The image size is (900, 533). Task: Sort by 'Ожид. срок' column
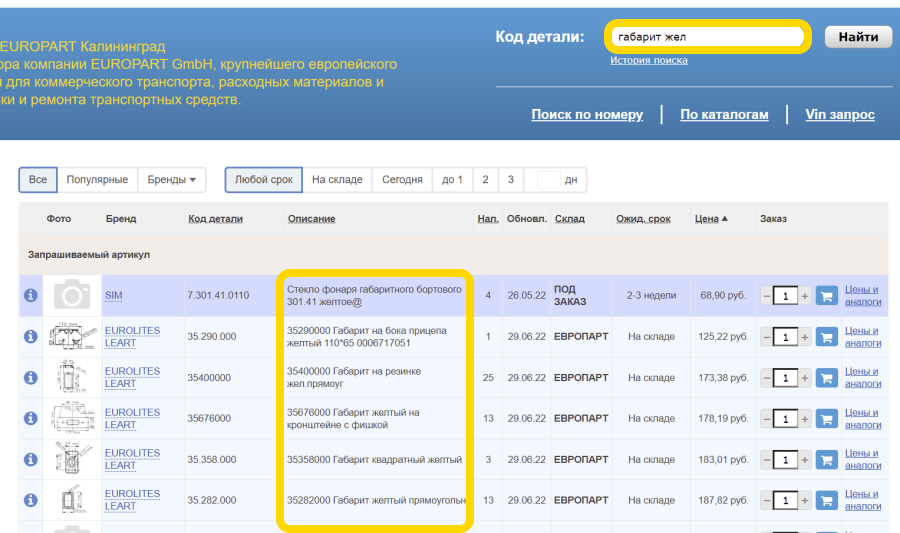(643, 219)
